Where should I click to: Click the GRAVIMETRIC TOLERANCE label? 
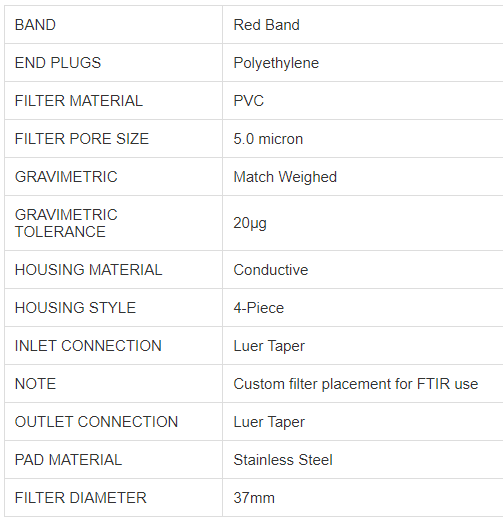pyautogui.click(x=66, y=223)
